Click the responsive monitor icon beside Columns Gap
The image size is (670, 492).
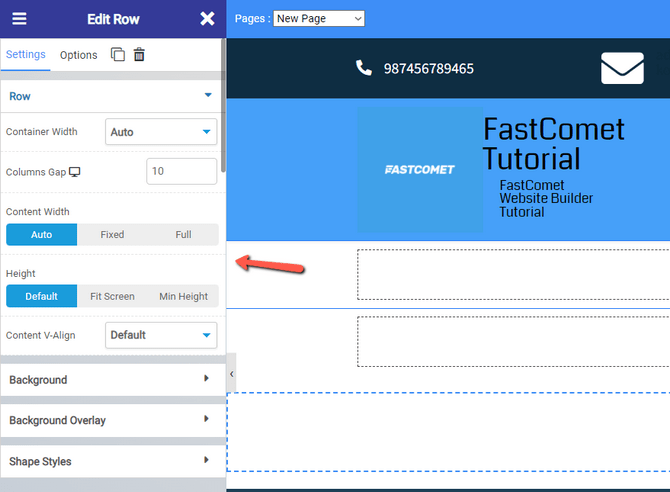(x=75, y=172)
